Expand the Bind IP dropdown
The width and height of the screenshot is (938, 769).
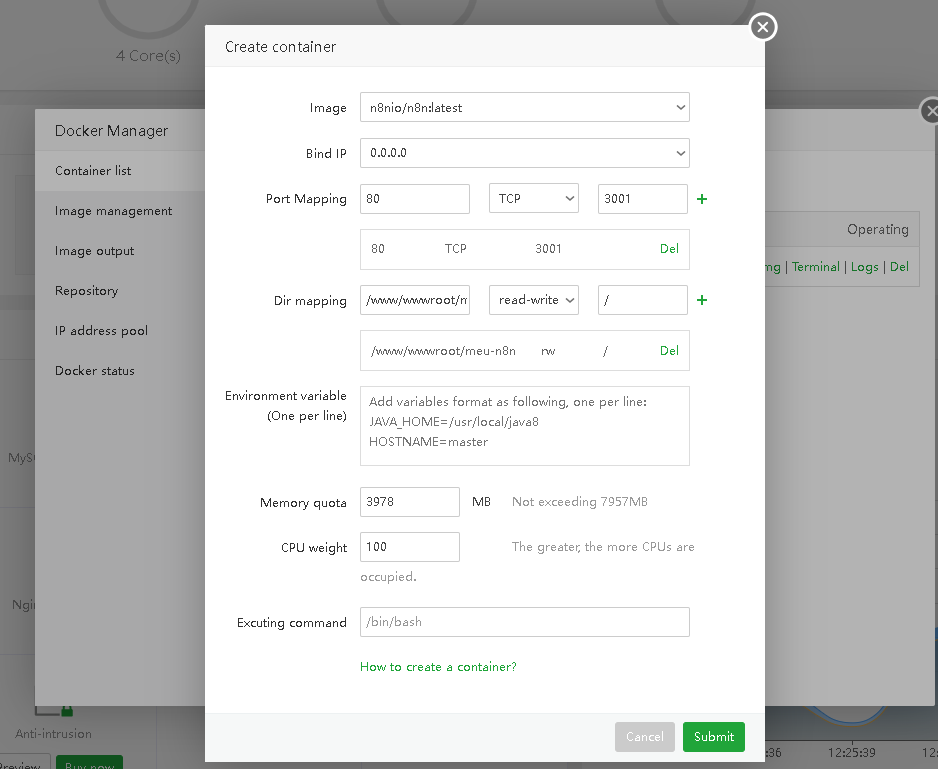524,153
